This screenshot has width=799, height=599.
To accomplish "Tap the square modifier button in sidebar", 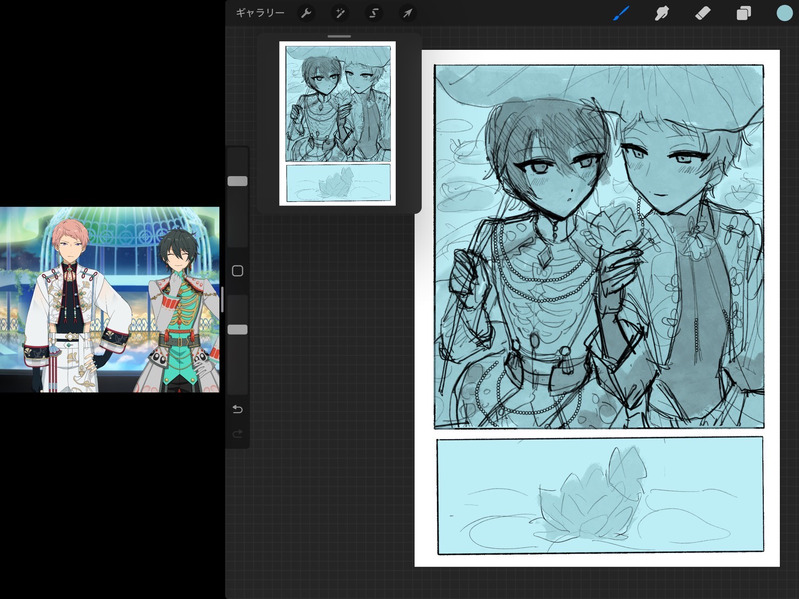I will (237, 271).
